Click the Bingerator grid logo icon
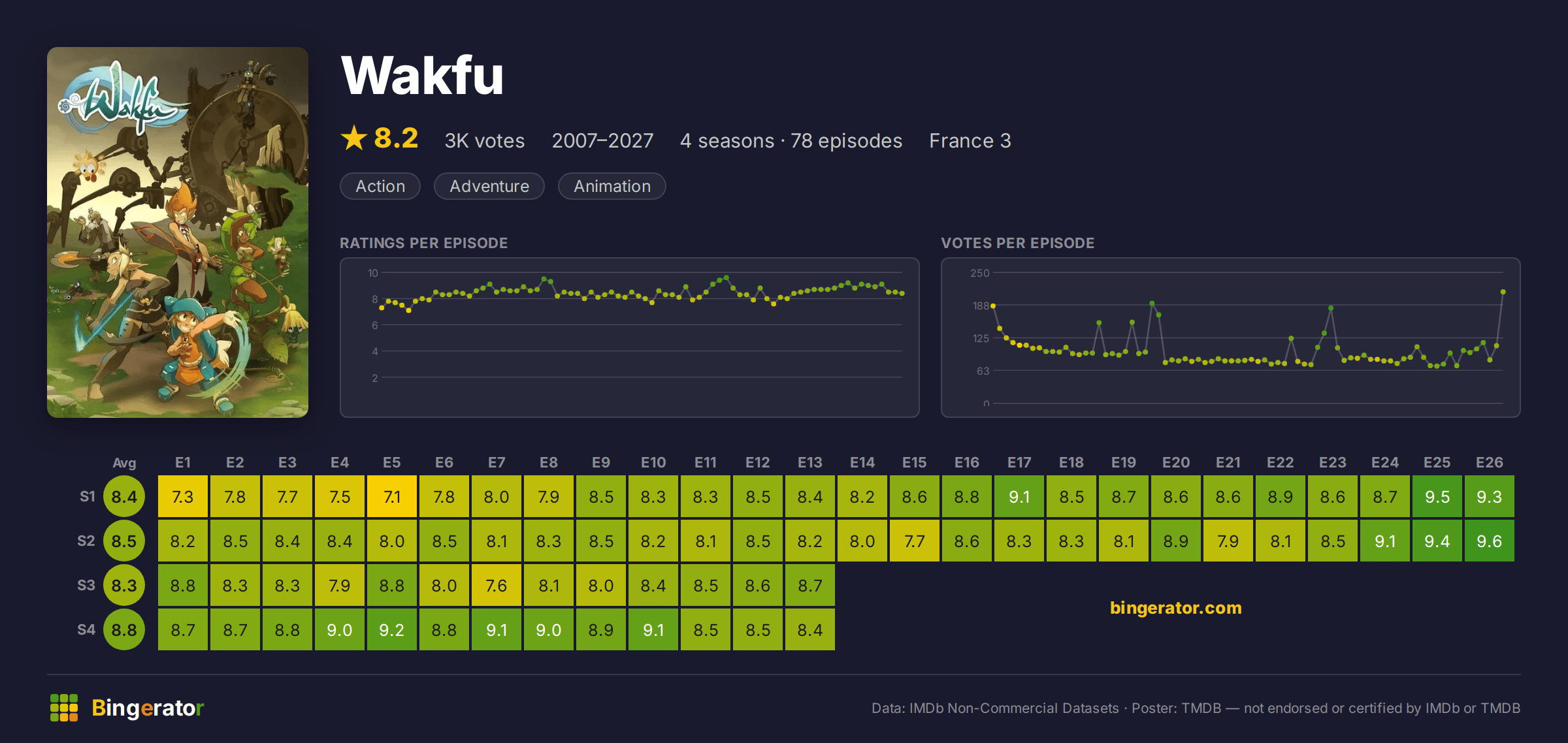Screen dimensions: 1568x743 tap(64, 708)
